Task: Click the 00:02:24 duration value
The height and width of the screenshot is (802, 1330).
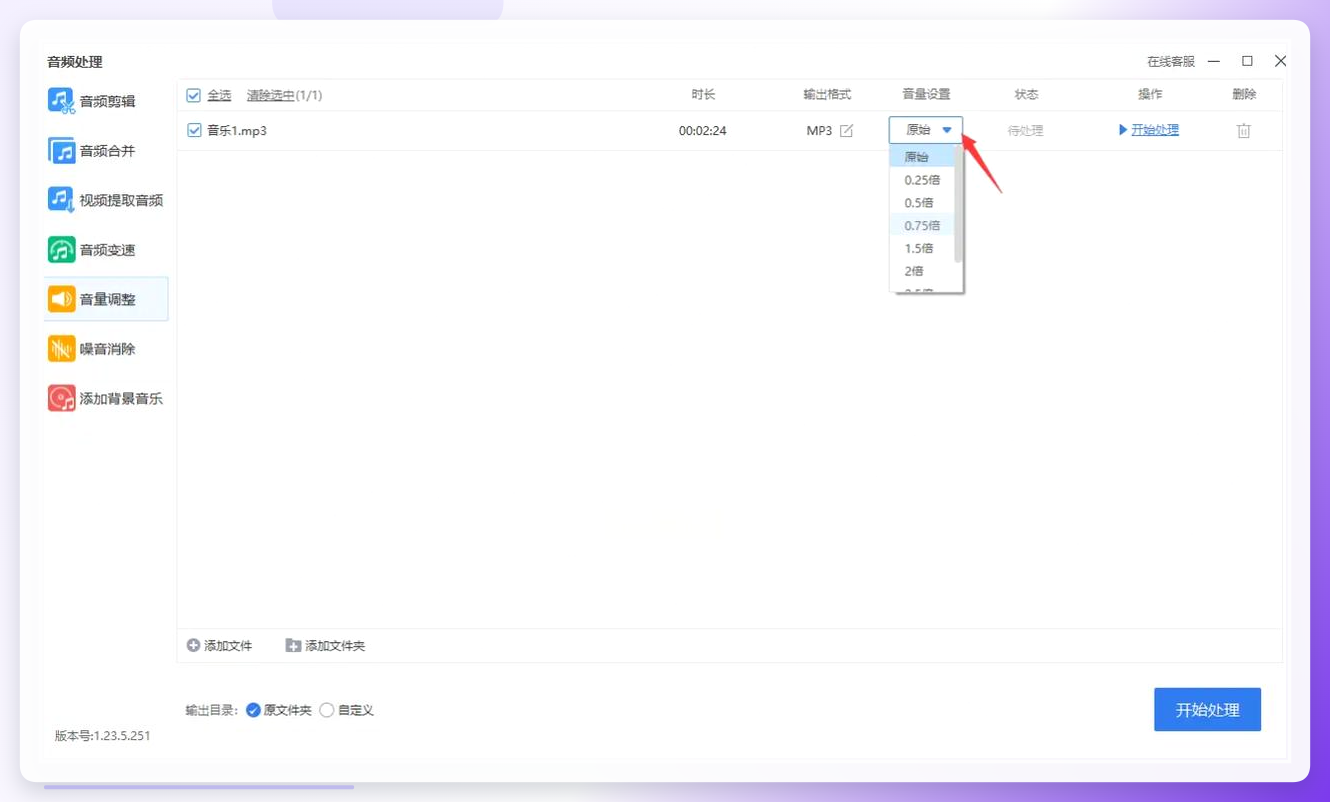Action: (702, 131)
